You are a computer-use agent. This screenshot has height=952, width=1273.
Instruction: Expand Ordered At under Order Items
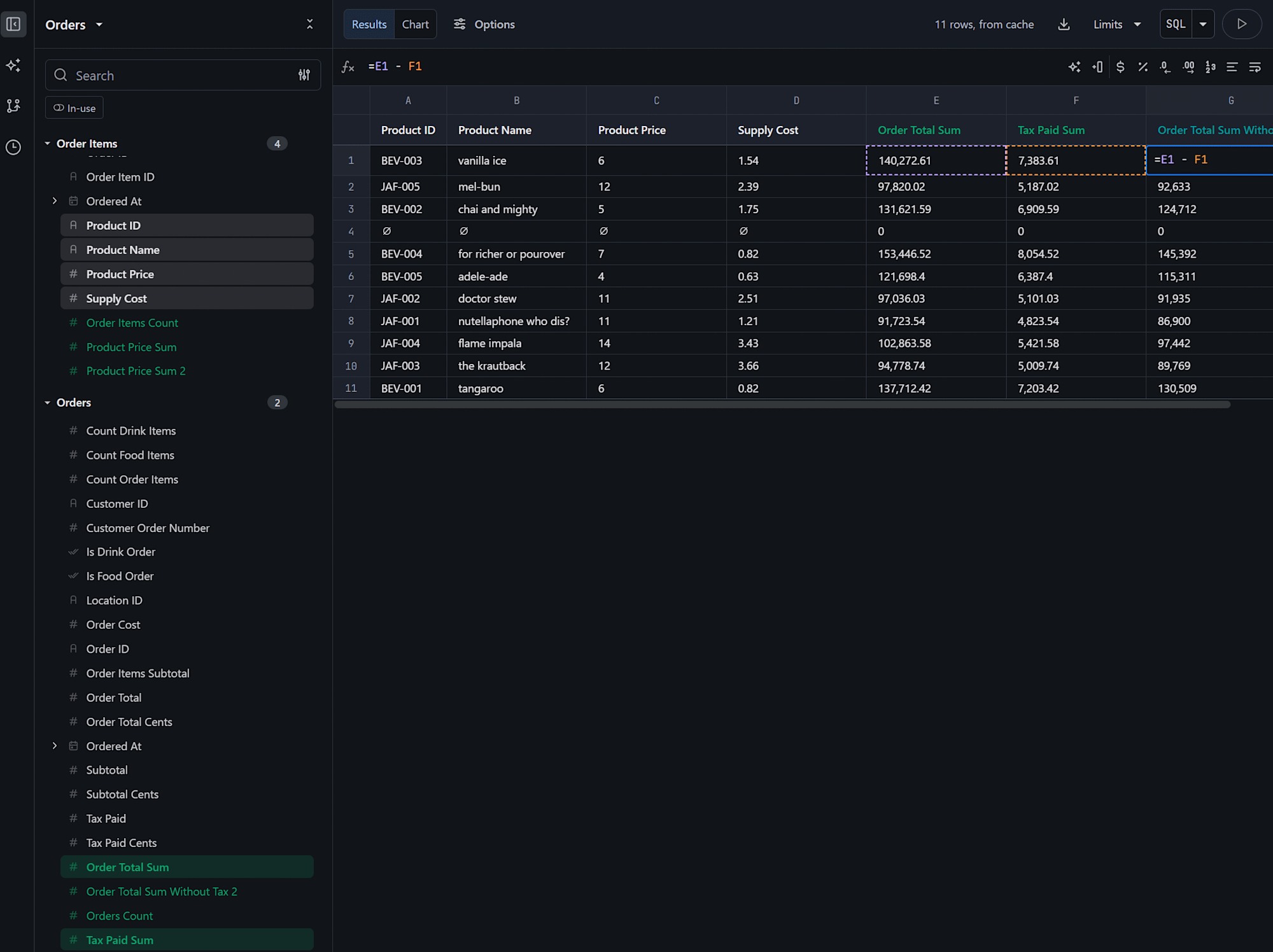[54, 201]
